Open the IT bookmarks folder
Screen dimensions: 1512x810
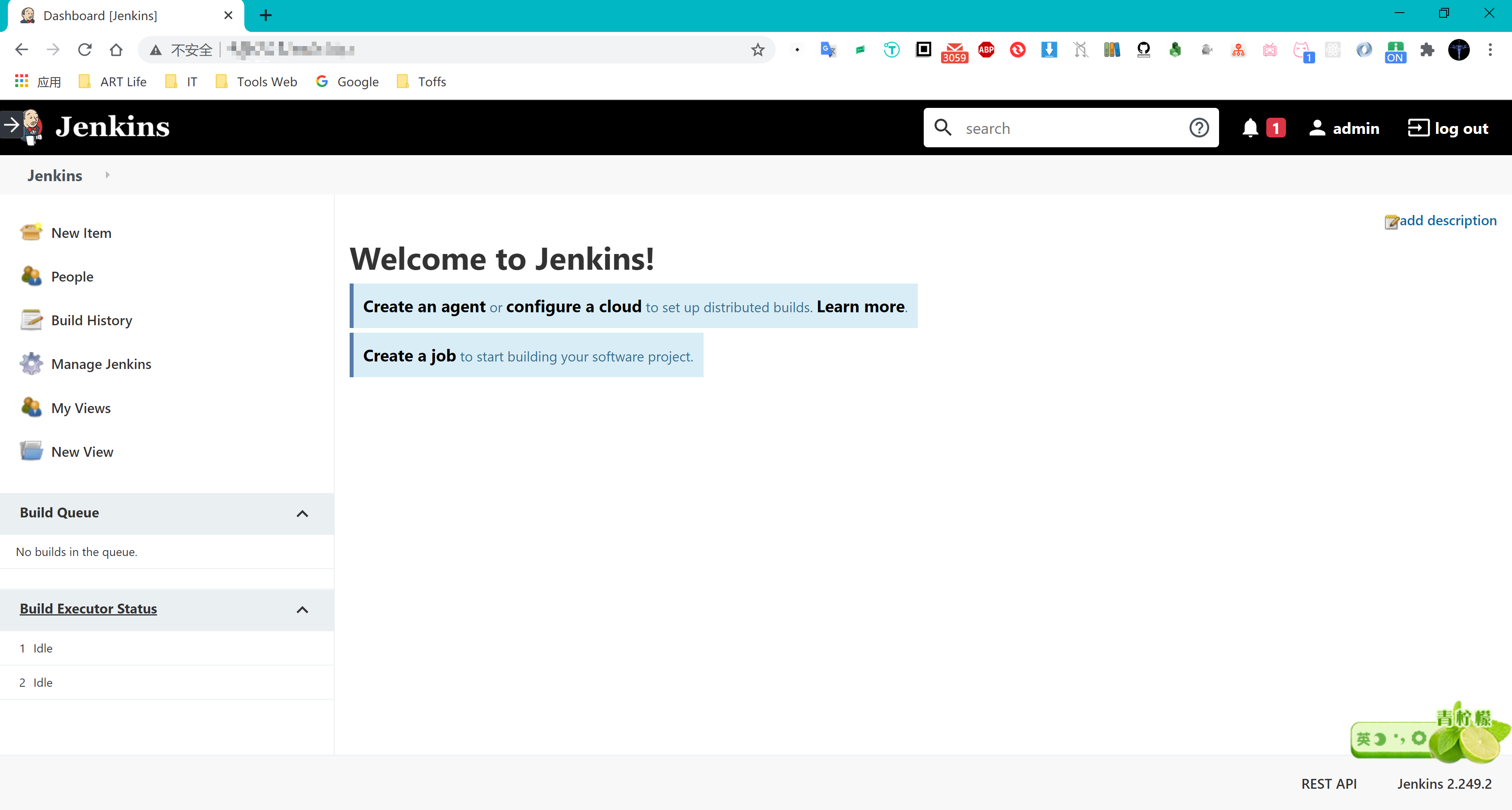click(182, 82)
